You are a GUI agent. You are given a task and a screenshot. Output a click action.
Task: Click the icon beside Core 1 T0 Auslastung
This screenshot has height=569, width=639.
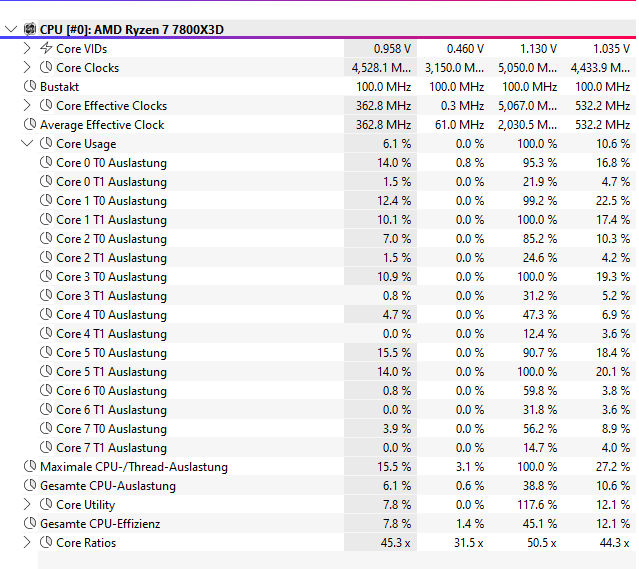click(46, 200)
